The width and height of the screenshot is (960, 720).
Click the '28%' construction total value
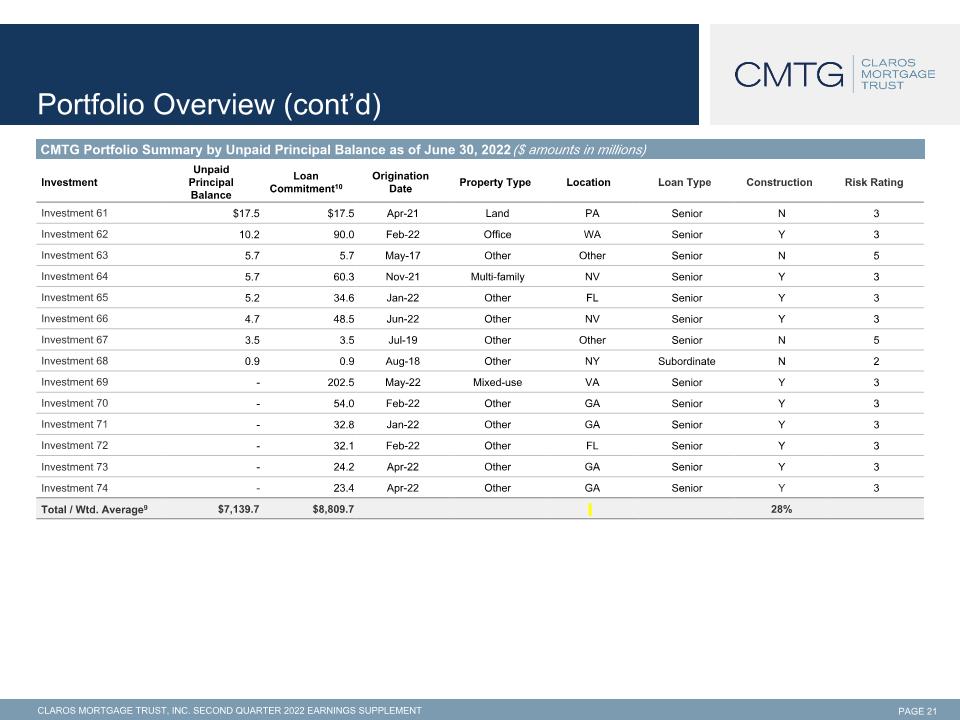[x=781, y=509]
